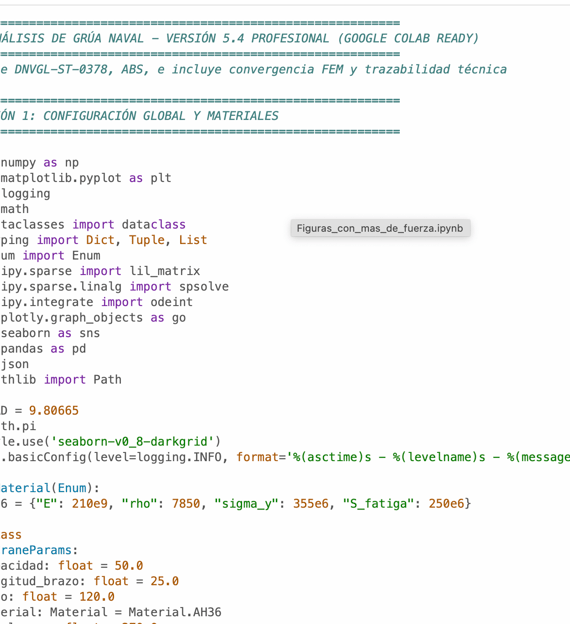Image resolution: width=570 pixels, height=624 pixels.
Task: Click the float value 50.0
Action: pos(129,566)
